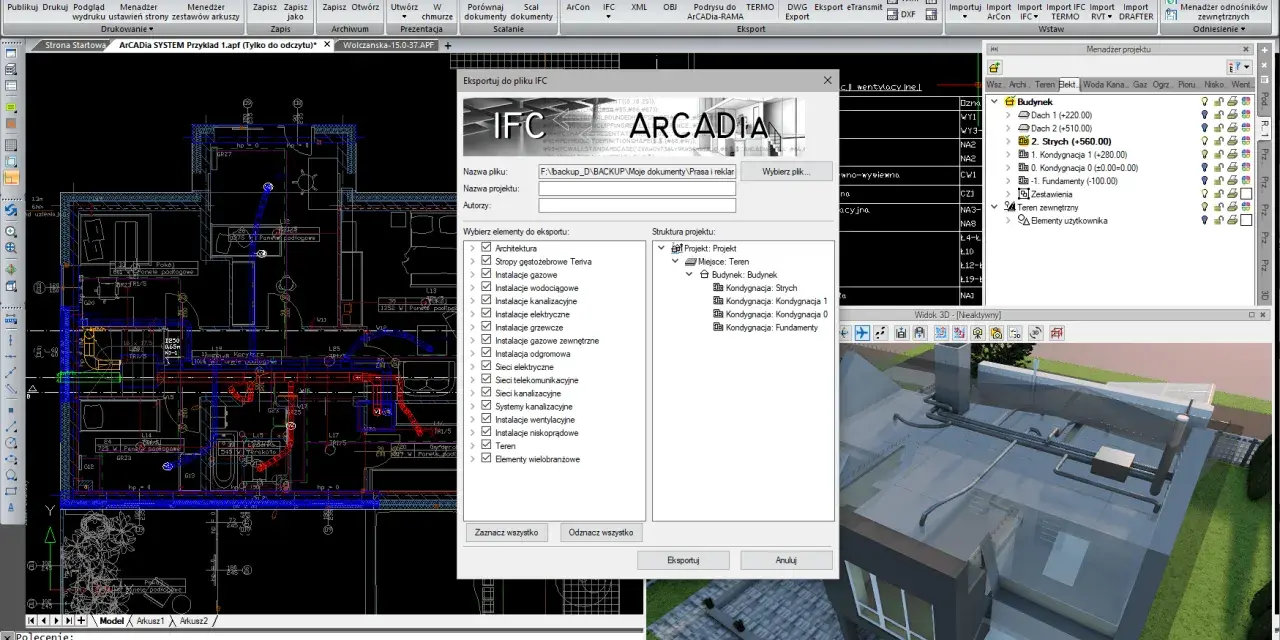This screenshot has width=1280, height=640.
Task: Click the R... 1 vertical side tab
Action: tap(1264, 127)
